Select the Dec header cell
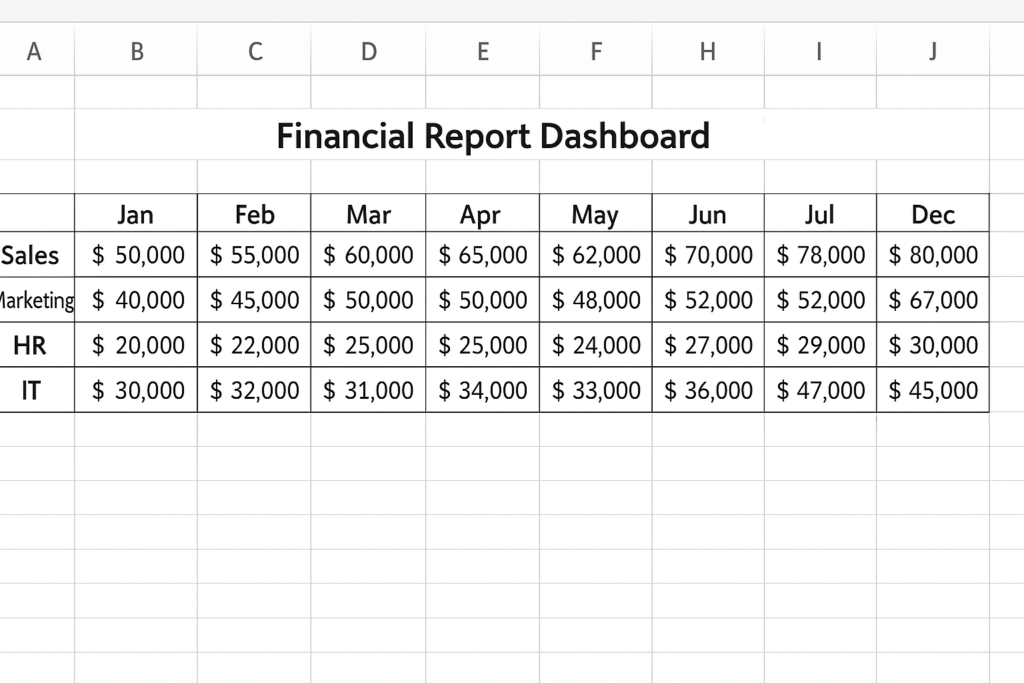This screenshot has height=683, width=1024. (932, 214)
